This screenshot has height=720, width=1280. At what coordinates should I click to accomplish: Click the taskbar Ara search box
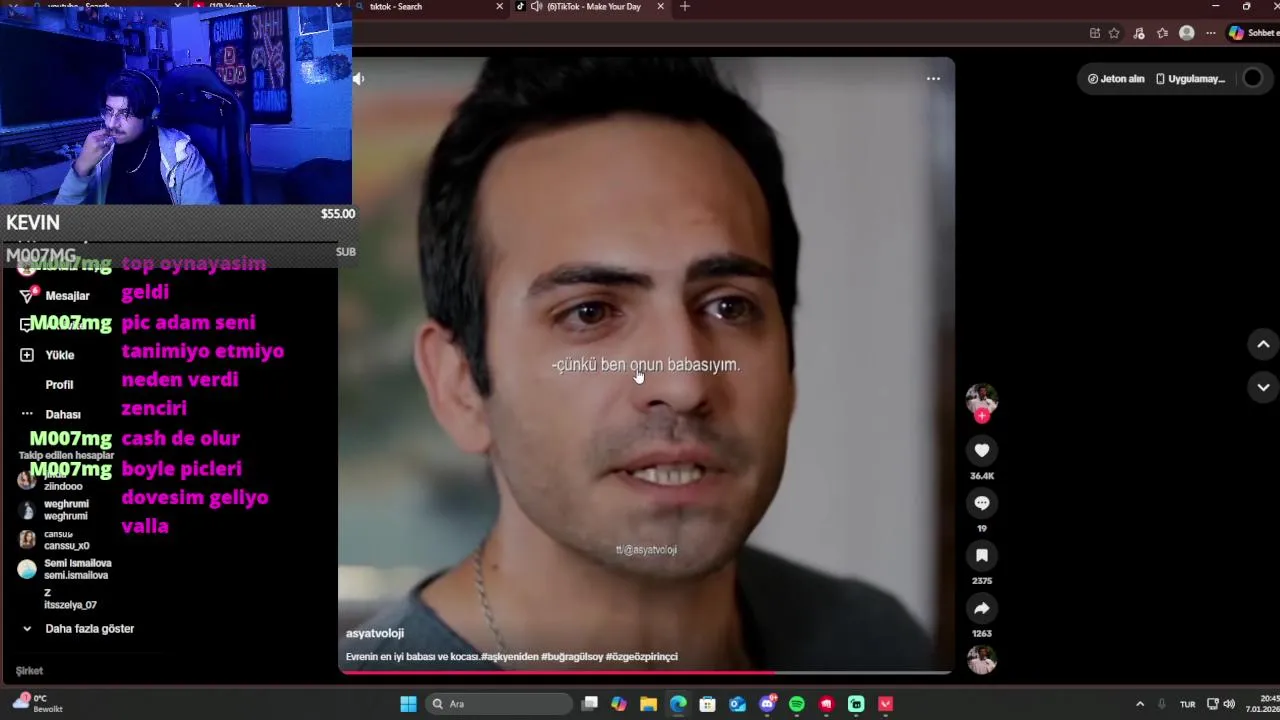pyautogui.click(x=499, y=704)
